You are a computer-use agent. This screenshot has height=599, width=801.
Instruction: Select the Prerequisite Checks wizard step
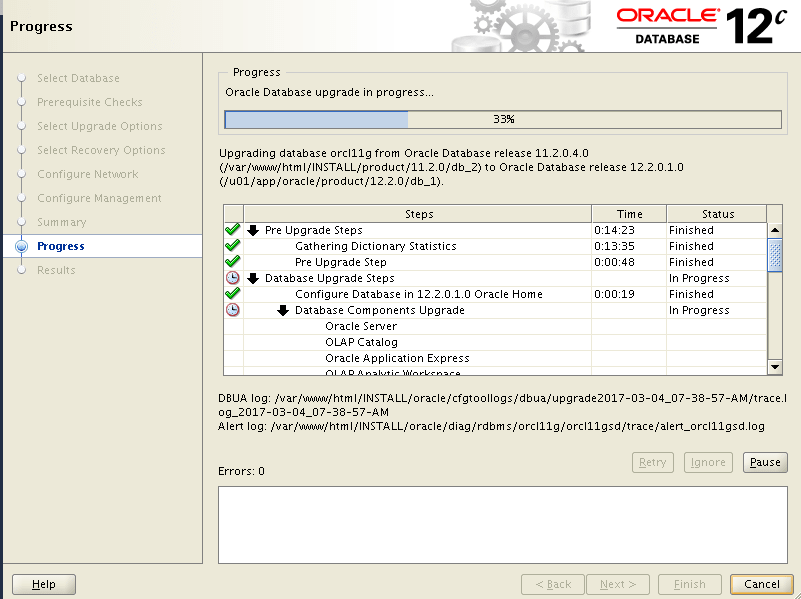point(89,102)
